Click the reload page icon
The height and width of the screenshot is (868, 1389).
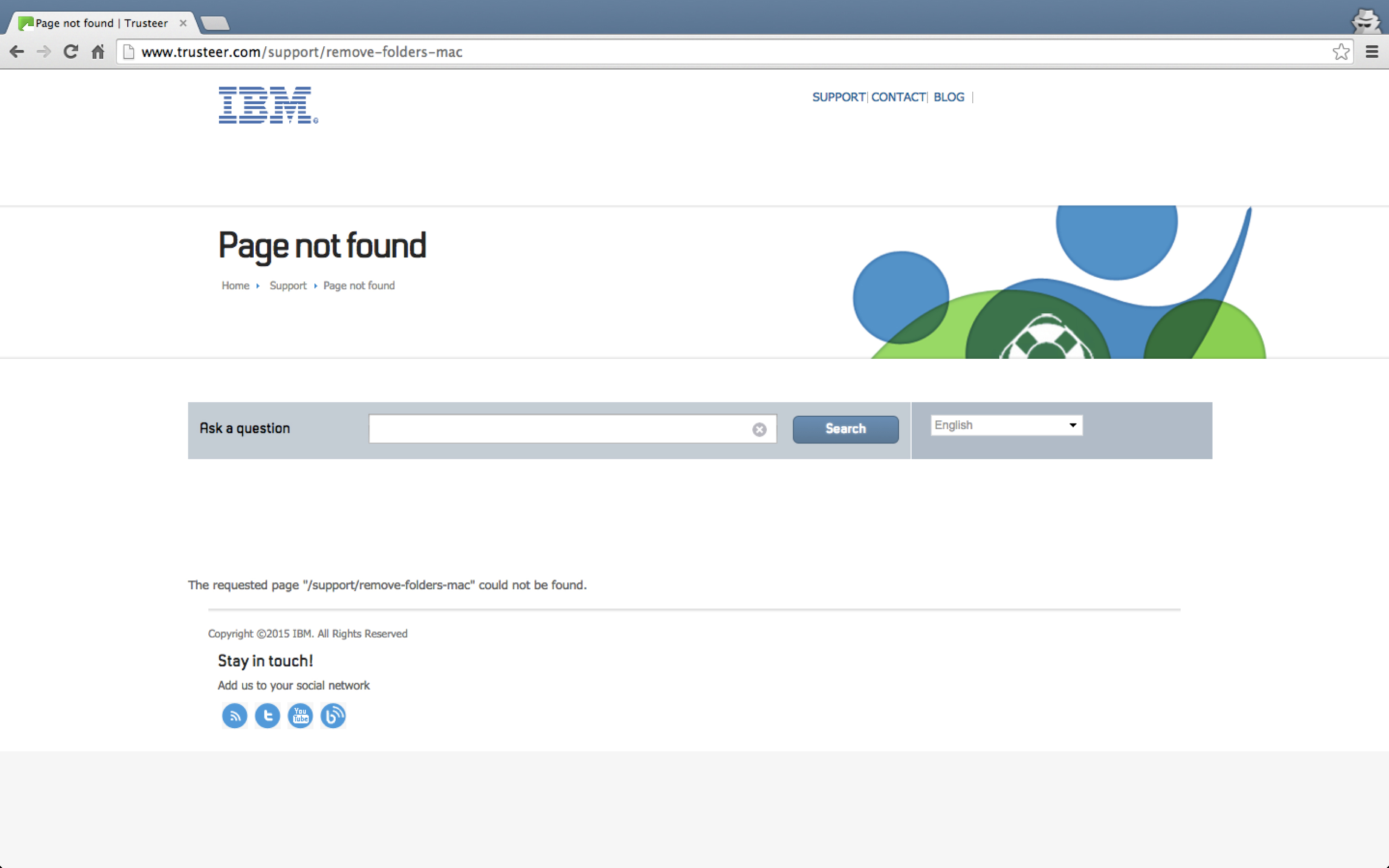(70, 52)
